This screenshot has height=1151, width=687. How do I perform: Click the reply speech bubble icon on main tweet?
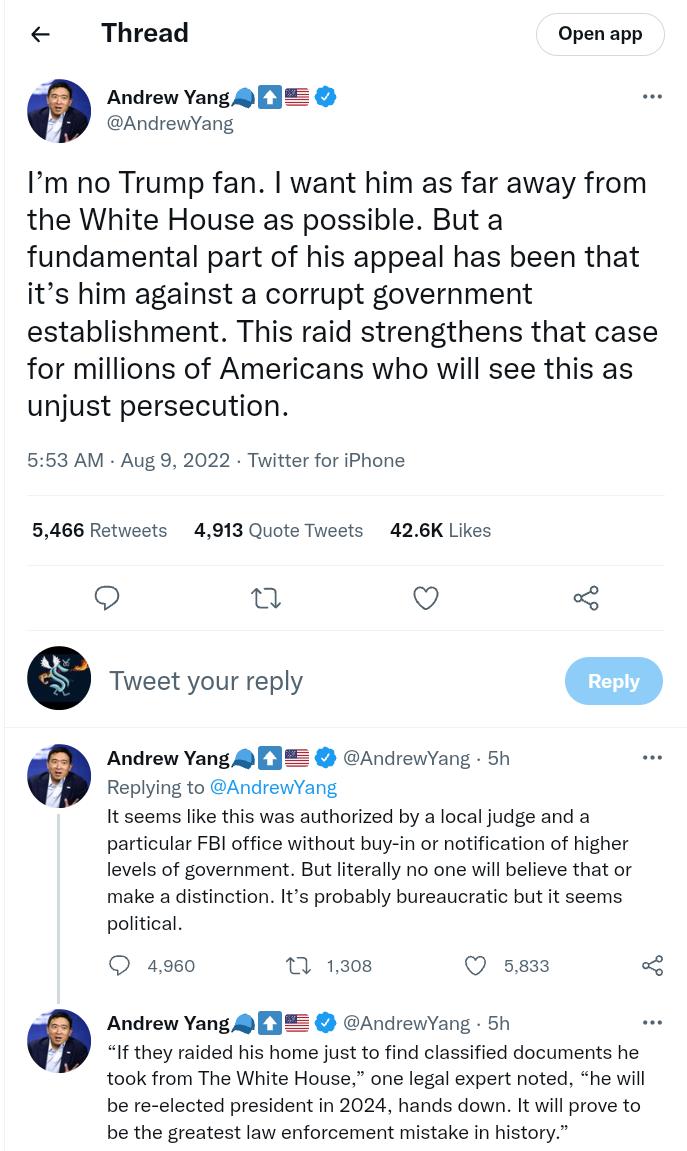tap(106, 597)
